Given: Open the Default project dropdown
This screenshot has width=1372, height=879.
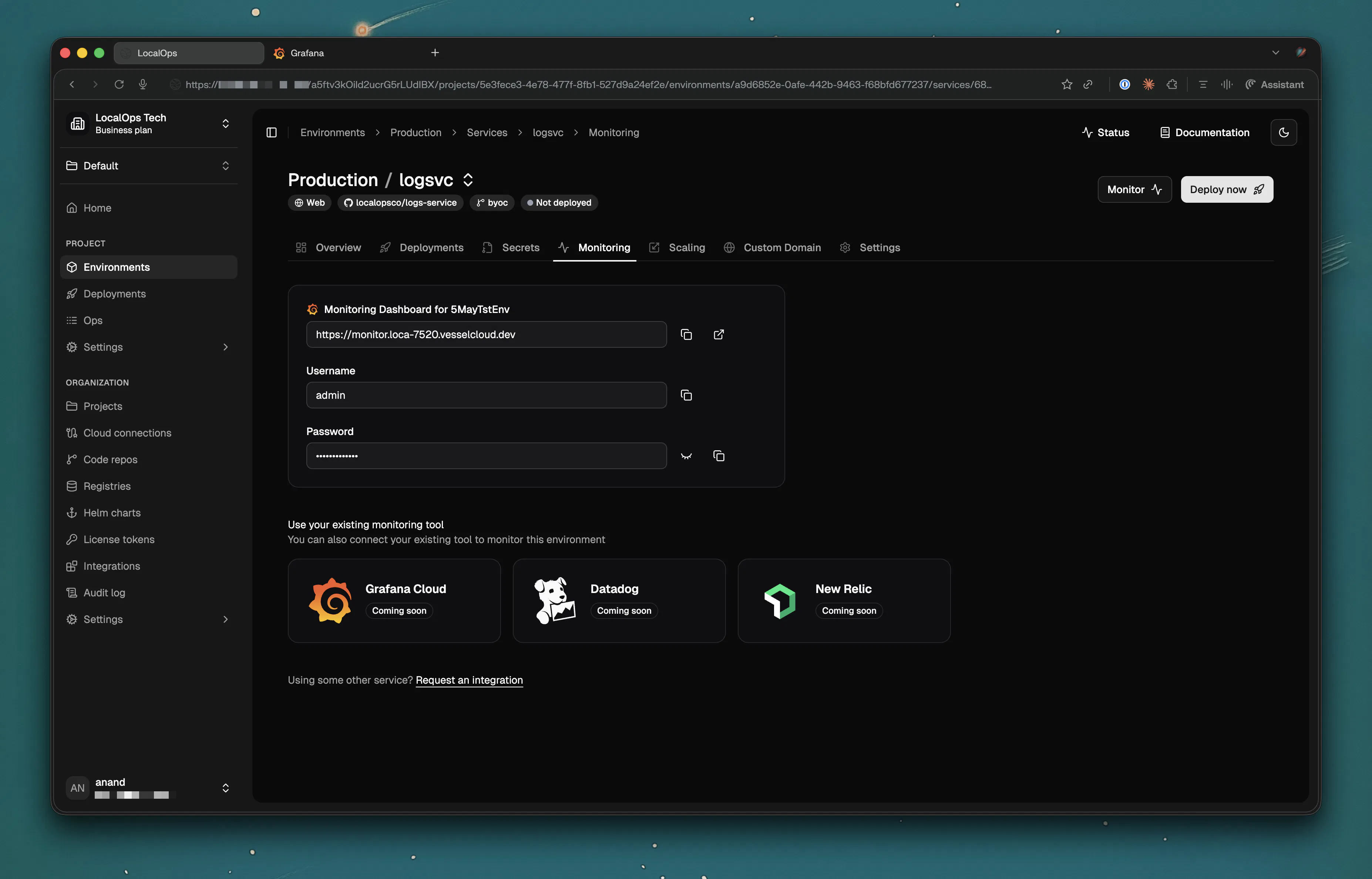Looking at the screenshot, I should (x=148, y=165).
